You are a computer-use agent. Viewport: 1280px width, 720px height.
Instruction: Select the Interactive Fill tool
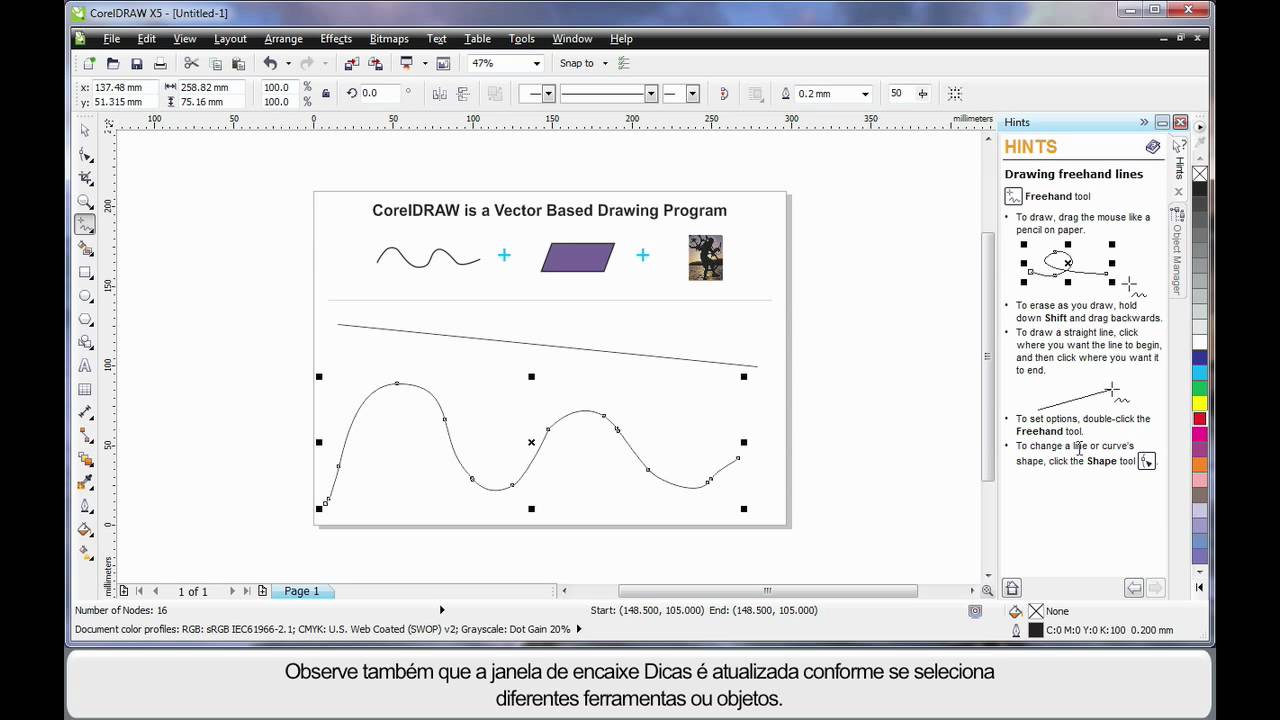85,554
